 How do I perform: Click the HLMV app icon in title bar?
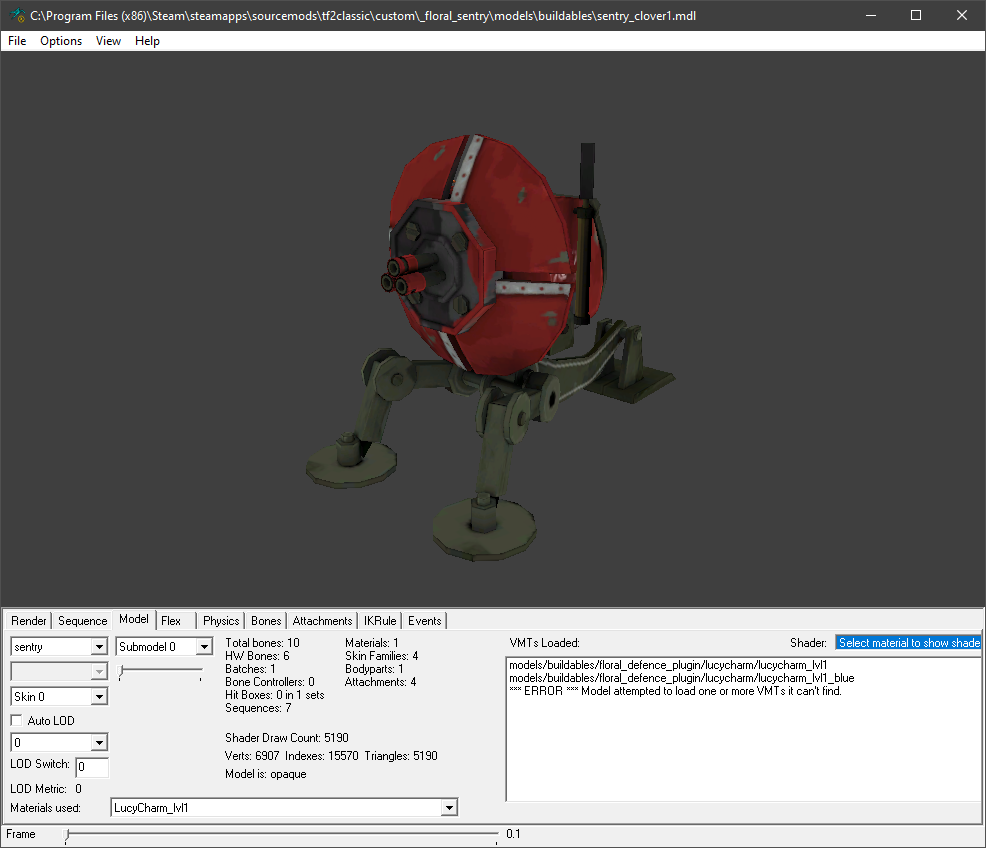(18, 15)
